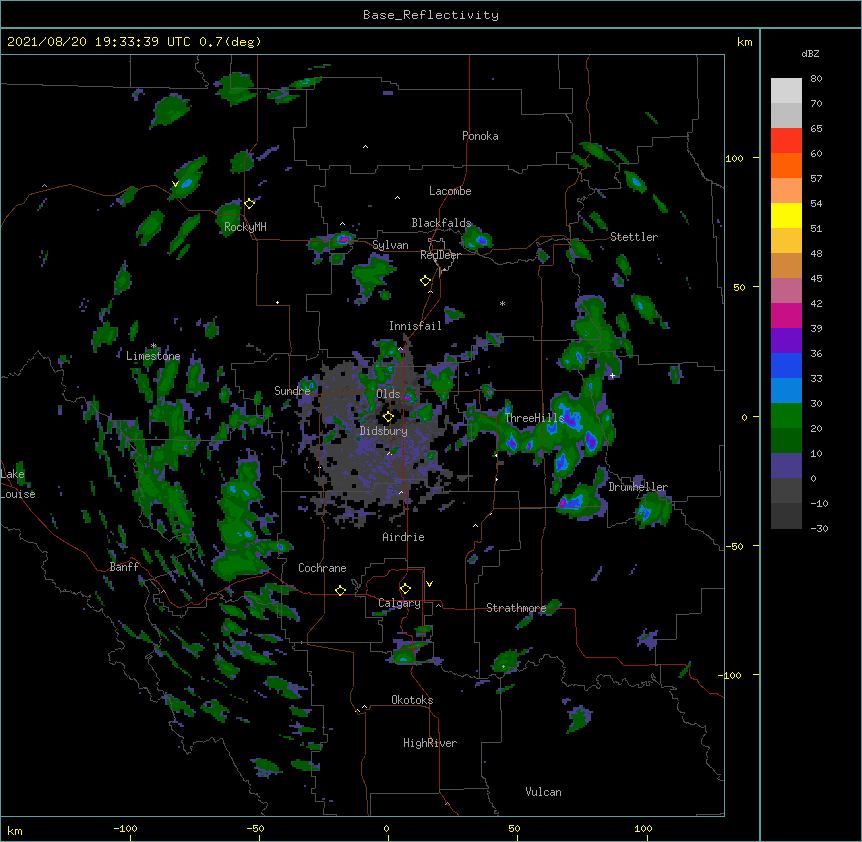Click the yellow marker below the Cochrane label
Screen dimensions: 862x842
[340, 590]
